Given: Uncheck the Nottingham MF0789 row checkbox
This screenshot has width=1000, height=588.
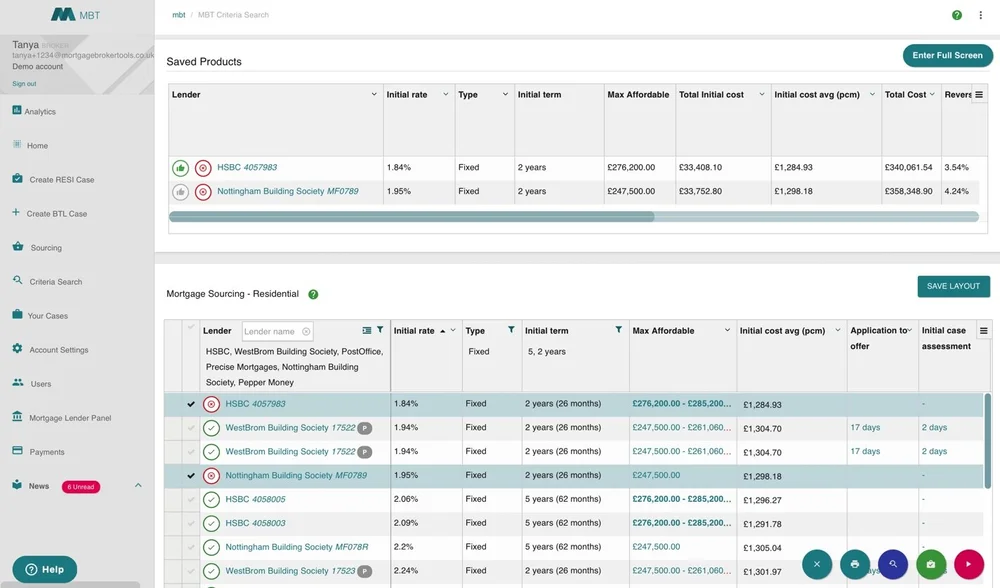Looking at the screenshot, I should pyautogui.click(x=191, y=476).
